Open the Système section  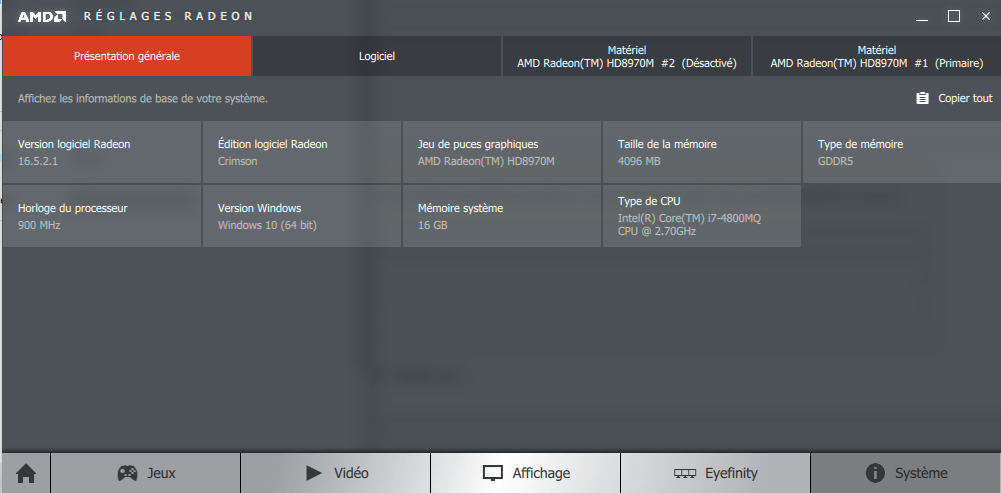coord(906,473)
